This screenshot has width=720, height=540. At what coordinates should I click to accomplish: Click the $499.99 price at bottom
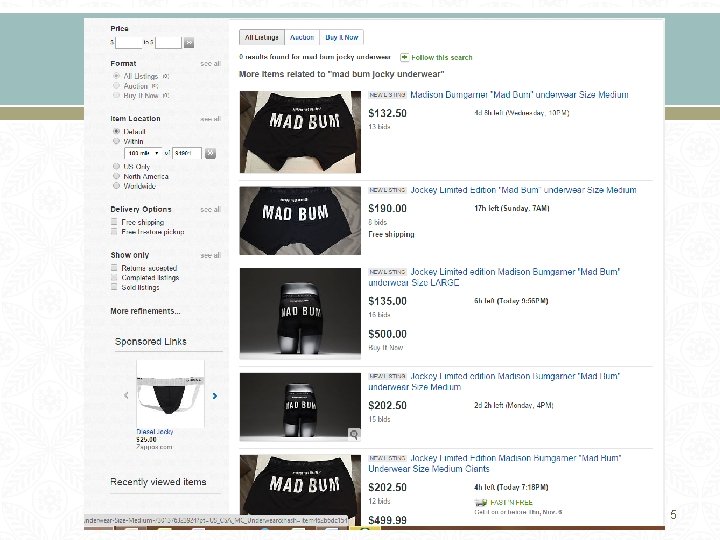pyautogui.click(x=388, y=520)
